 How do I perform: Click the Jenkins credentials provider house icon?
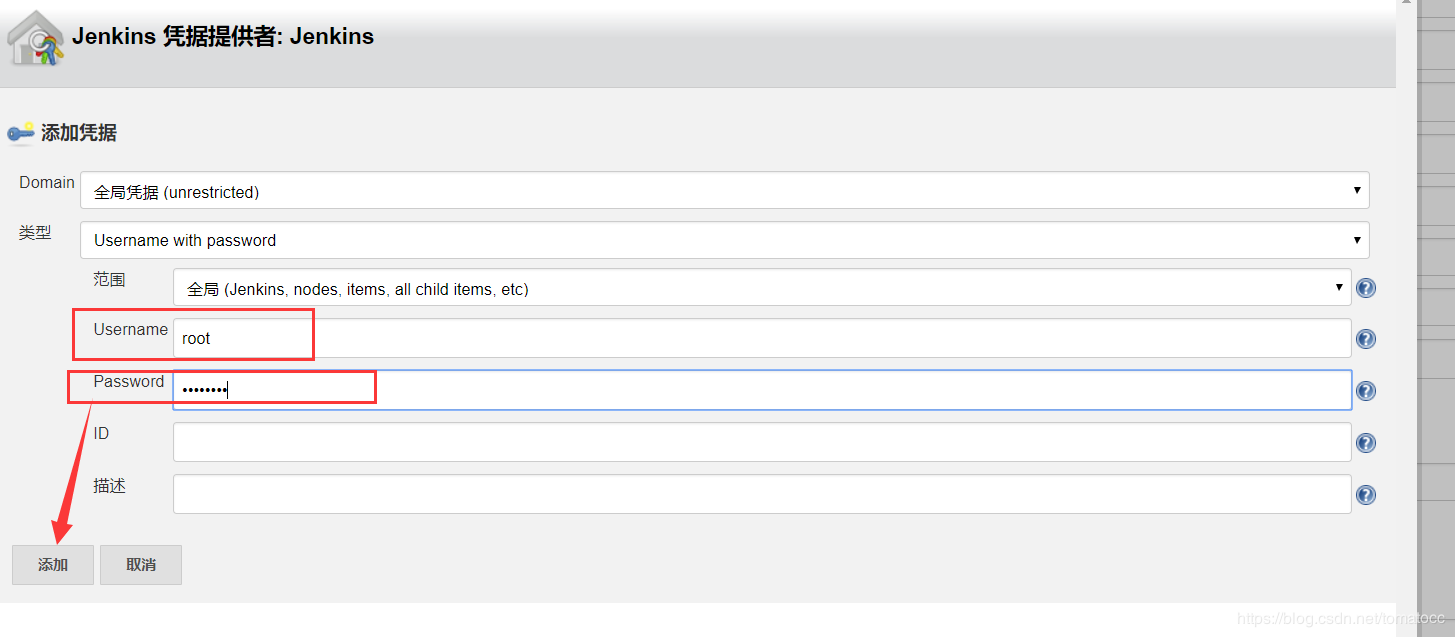[x=35, y=39]
